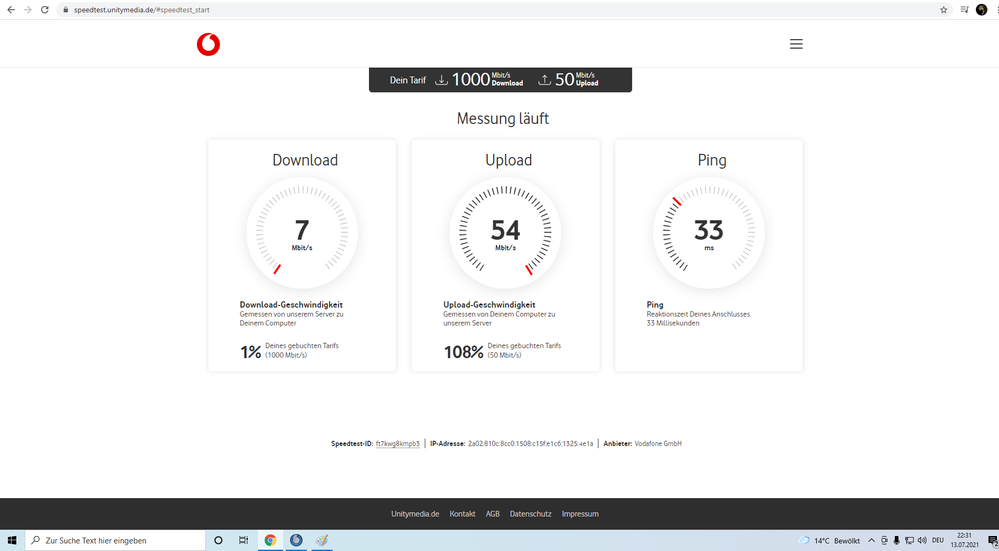Open weather widget 14°C Bewölkt
This screenshot has width=999, height=551.
click(829, 541)
